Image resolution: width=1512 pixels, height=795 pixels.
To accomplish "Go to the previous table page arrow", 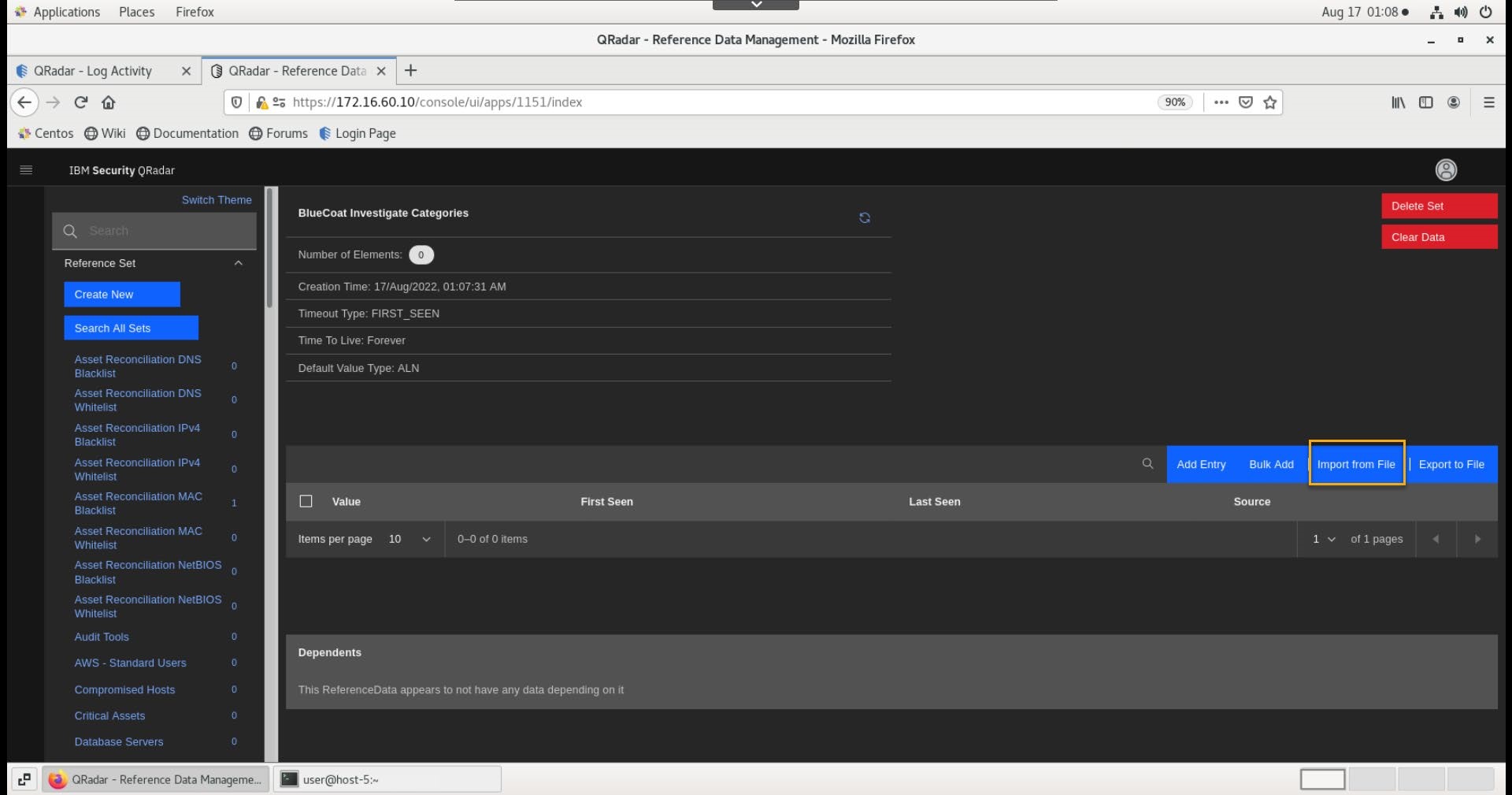I will point(1436,539).
